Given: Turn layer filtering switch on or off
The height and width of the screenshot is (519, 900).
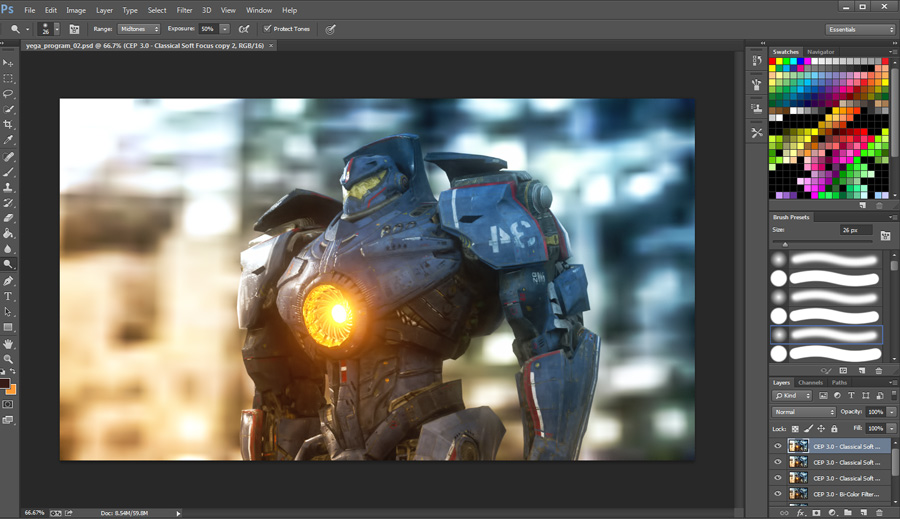Looking at the screenshot, I should point(894,395).
